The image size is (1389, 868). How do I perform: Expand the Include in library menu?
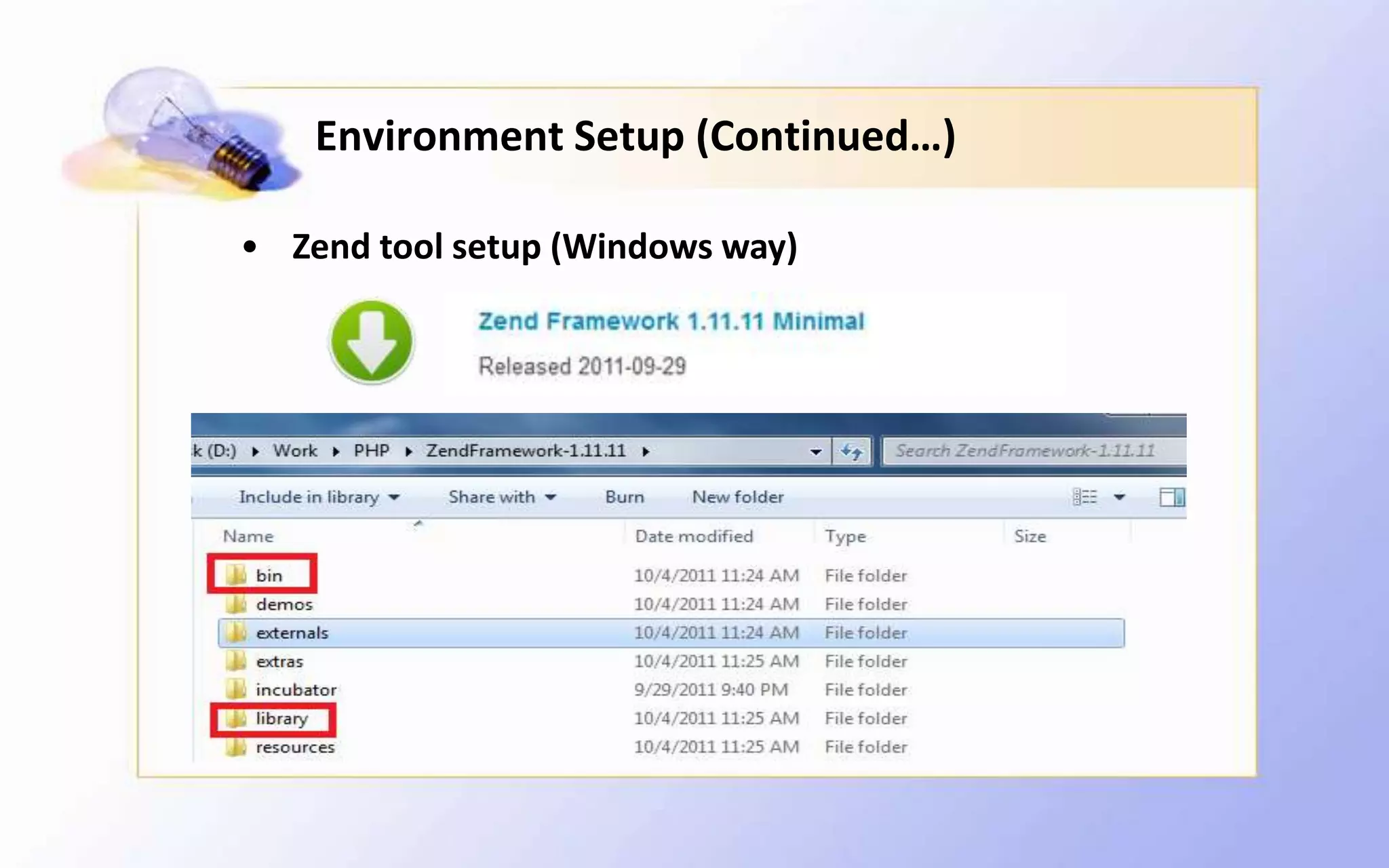point(319,497)
